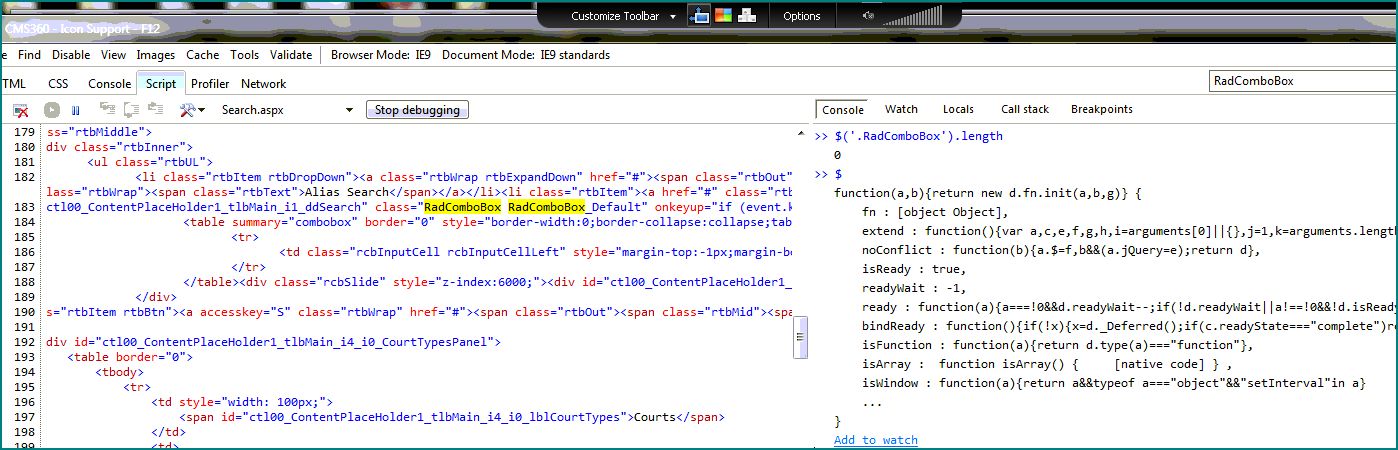Click the Step Into debugger icon
The width and height of the screenshot is (1398, 450).
click(106, 110)
